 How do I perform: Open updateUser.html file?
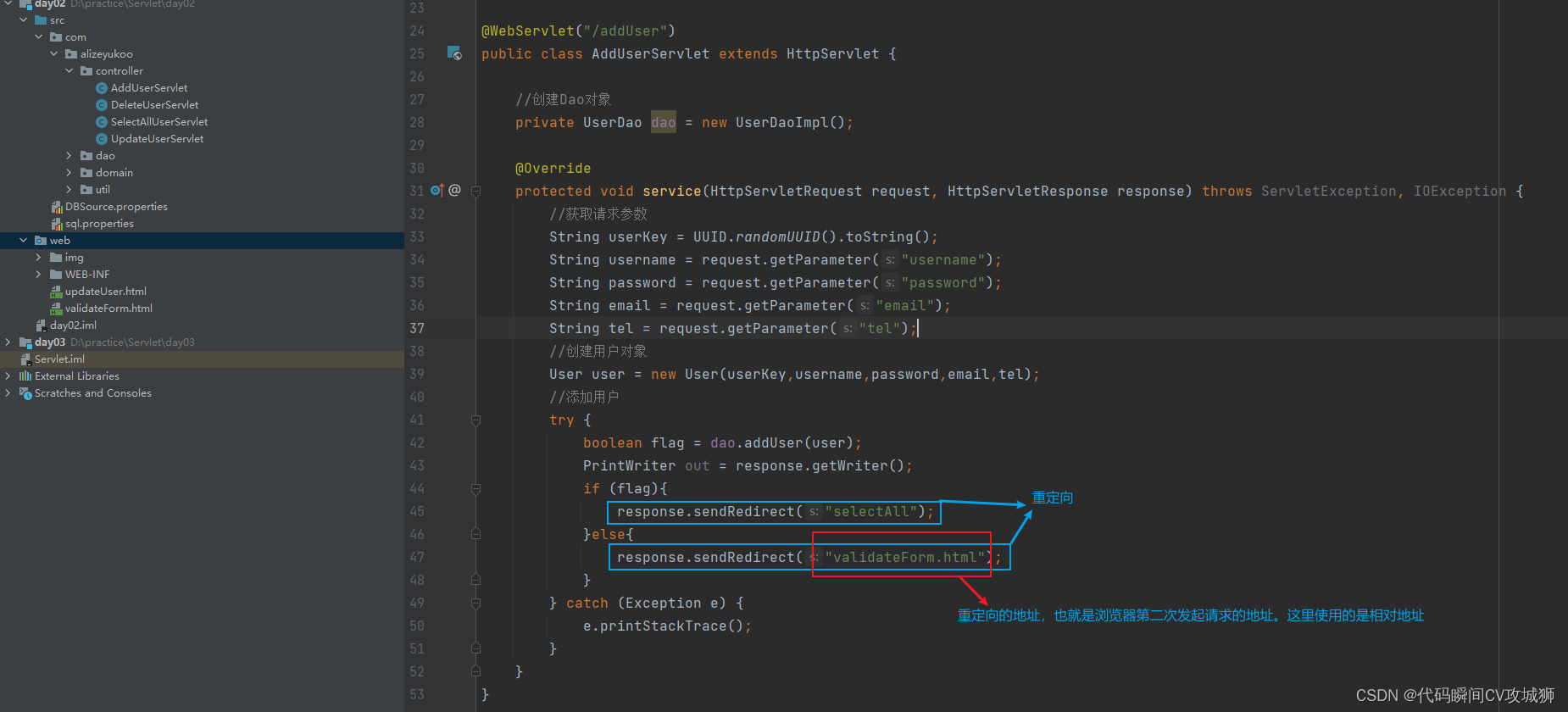(106, 292)
